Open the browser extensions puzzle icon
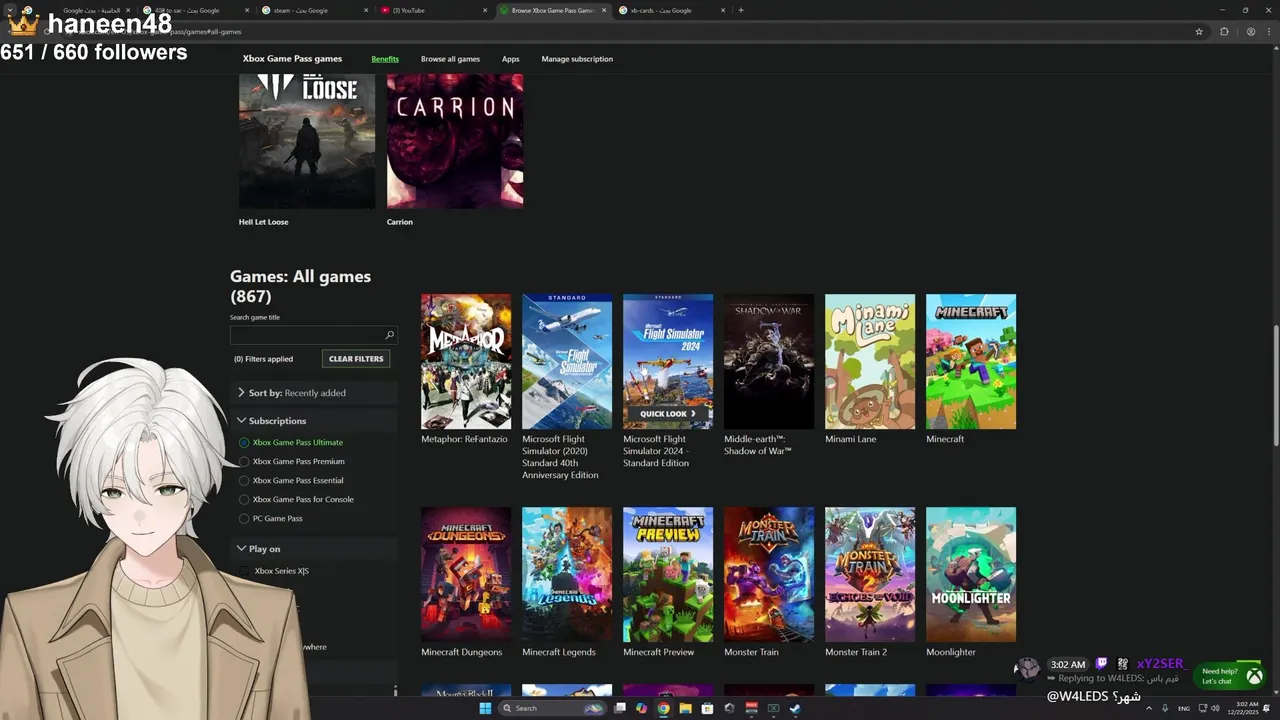This screenshot has height=720, width=1280. tap(1224, 31)
